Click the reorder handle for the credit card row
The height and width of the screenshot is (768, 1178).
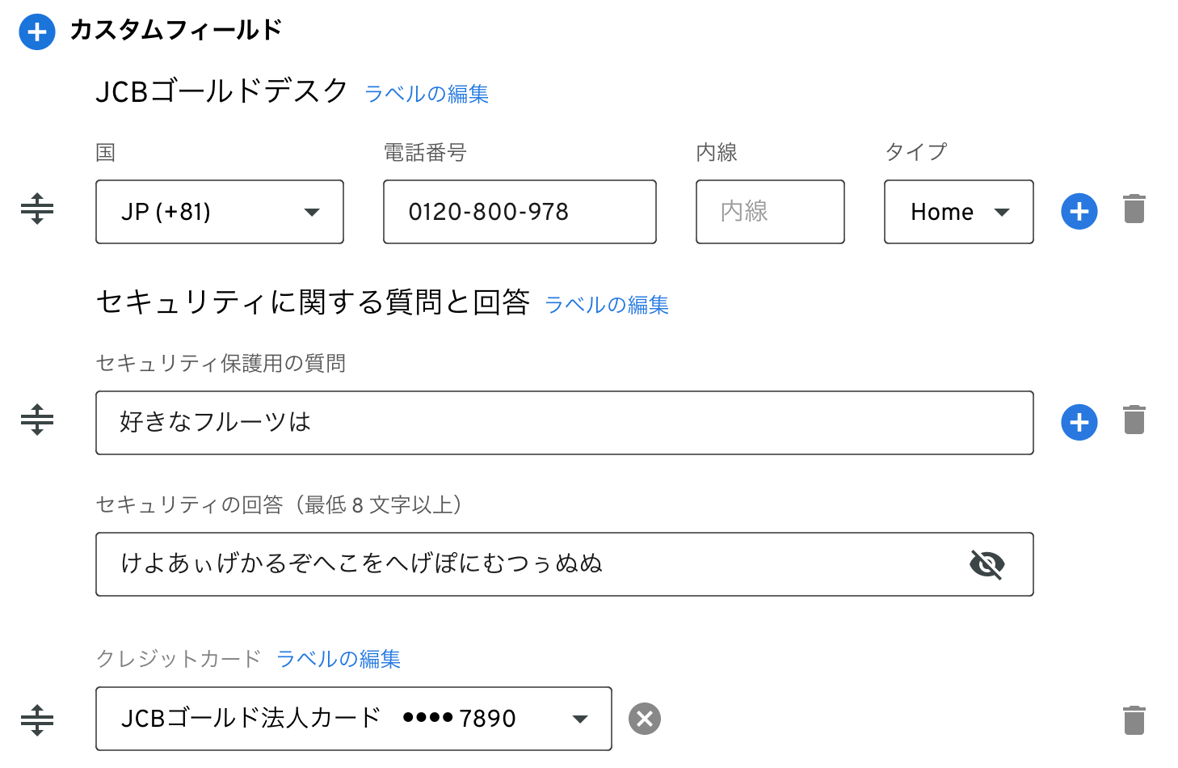click(x=36, y=718)
